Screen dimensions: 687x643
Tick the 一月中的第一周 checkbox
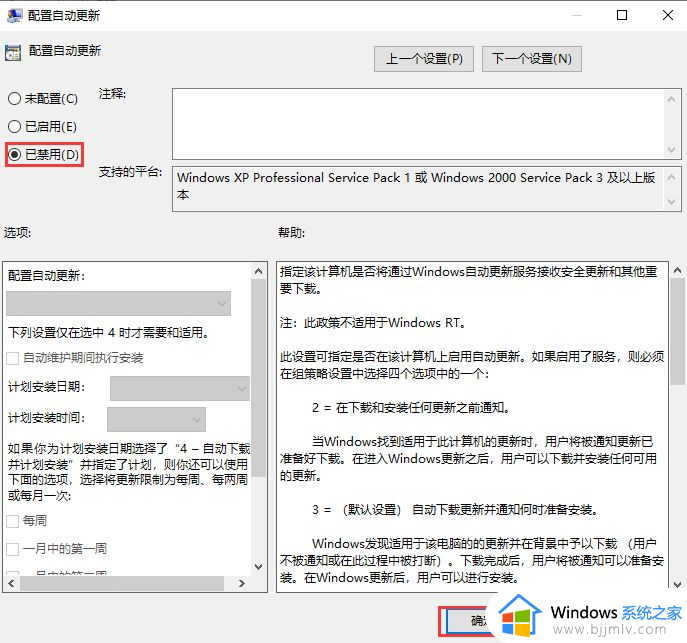(x=13, y=549)
